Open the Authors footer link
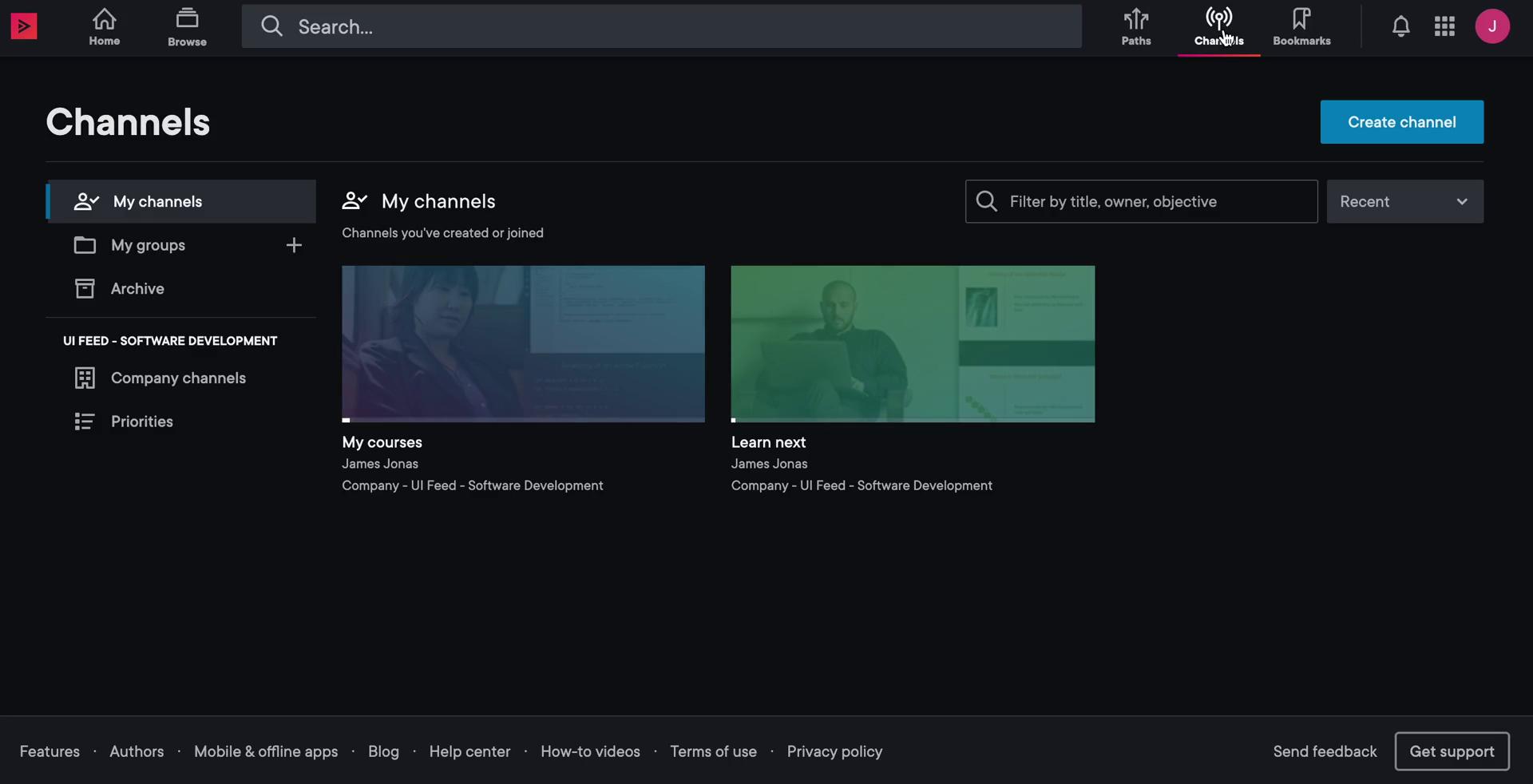The width and height of the screenshot is (1533, 784). tap(137, 751)
